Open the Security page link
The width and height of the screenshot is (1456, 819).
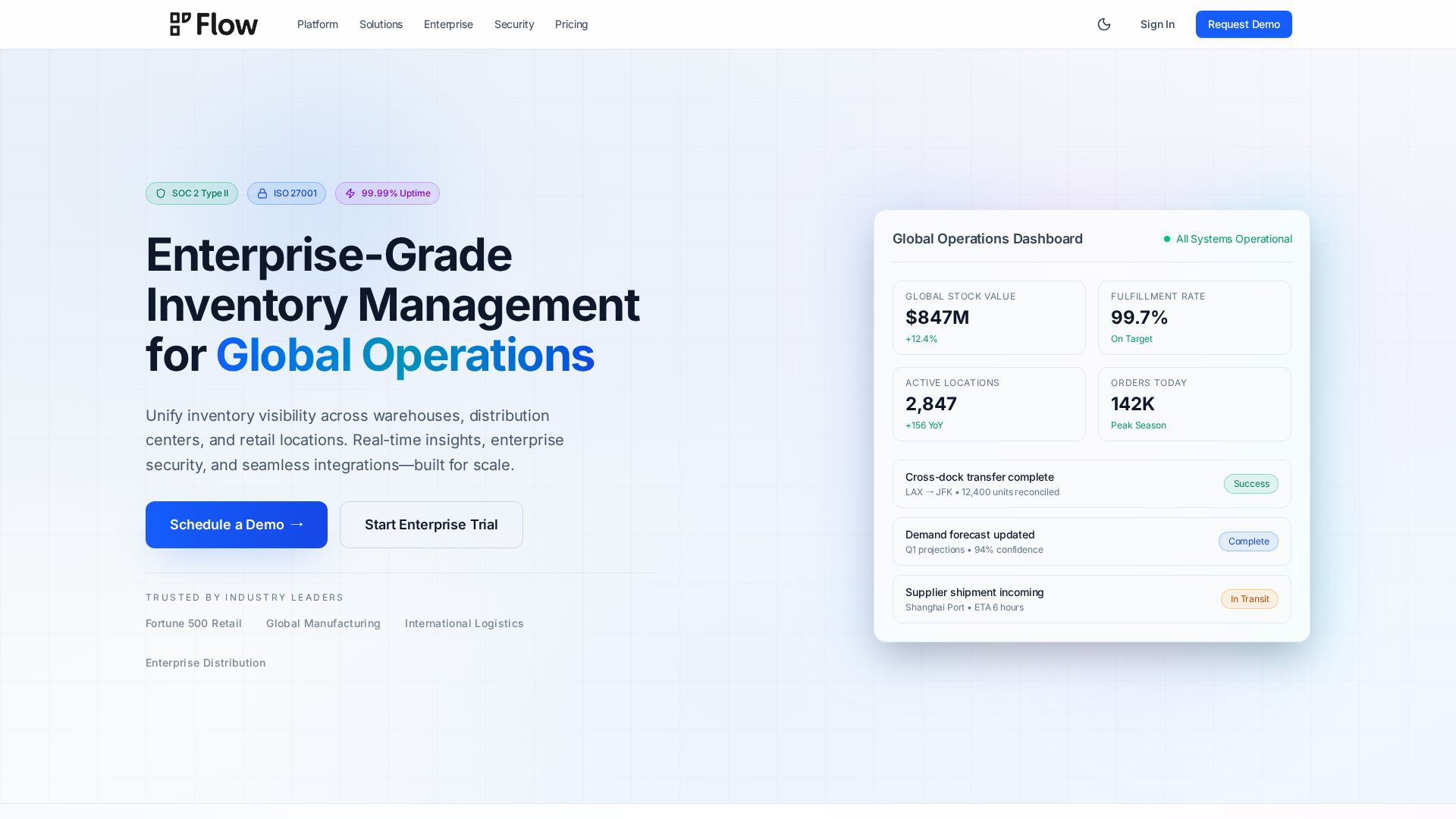514,24
